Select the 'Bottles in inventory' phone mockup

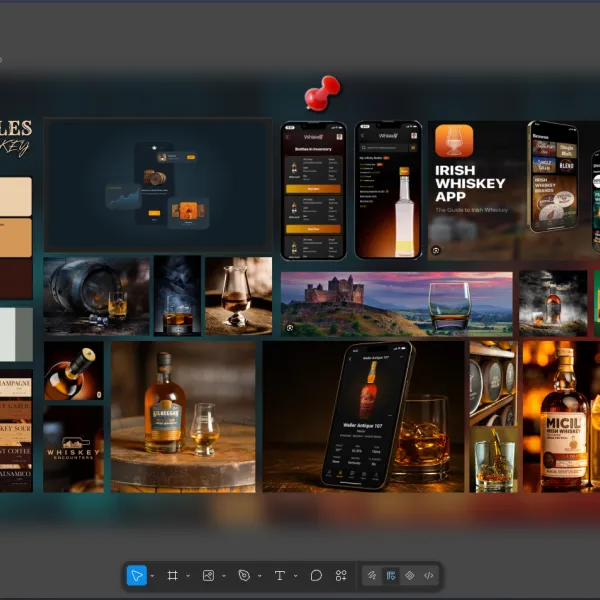tap(313, 191)
